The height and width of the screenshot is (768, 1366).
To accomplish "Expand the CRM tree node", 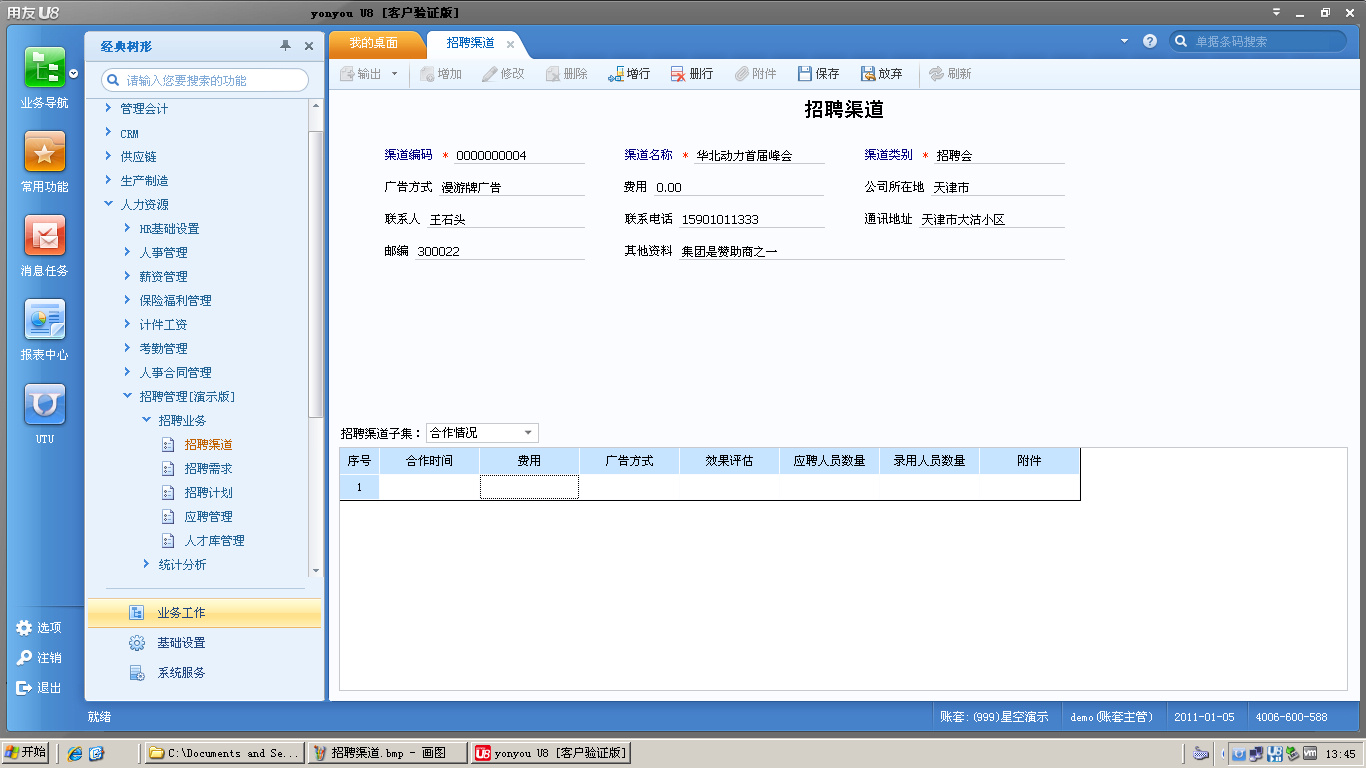I will tap(108, 132).
